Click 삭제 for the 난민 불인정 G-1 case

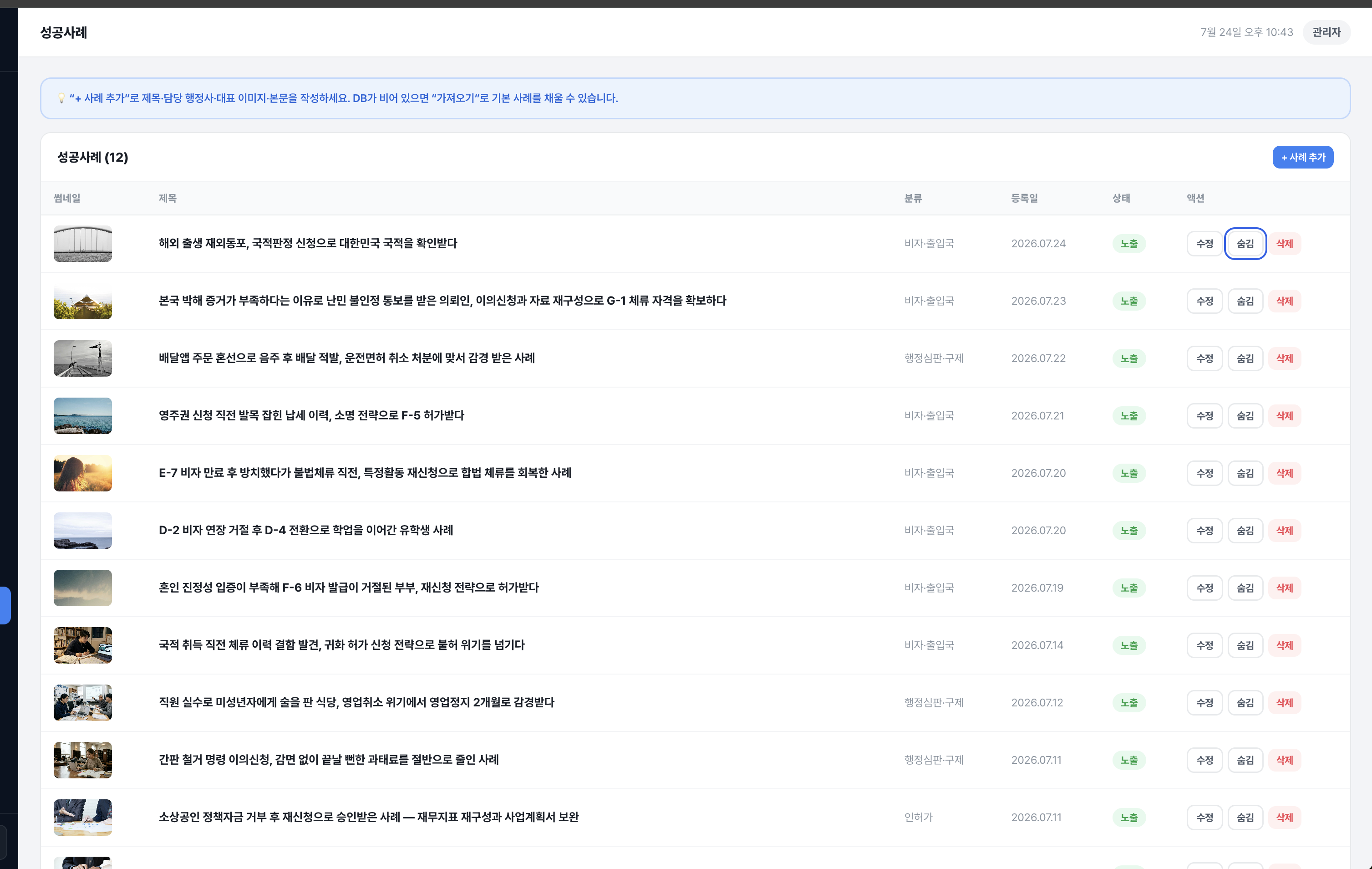pos(1284,301)
